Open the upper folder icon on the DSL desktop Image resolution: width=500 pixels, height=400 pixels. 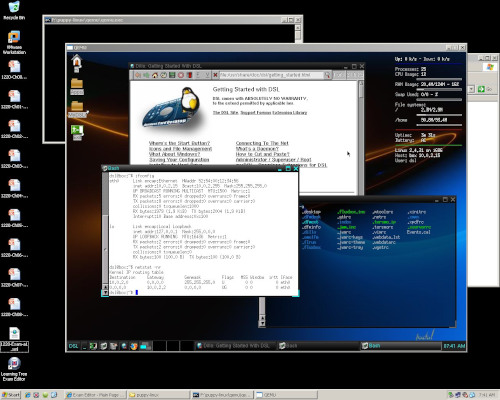pos(77,87)
